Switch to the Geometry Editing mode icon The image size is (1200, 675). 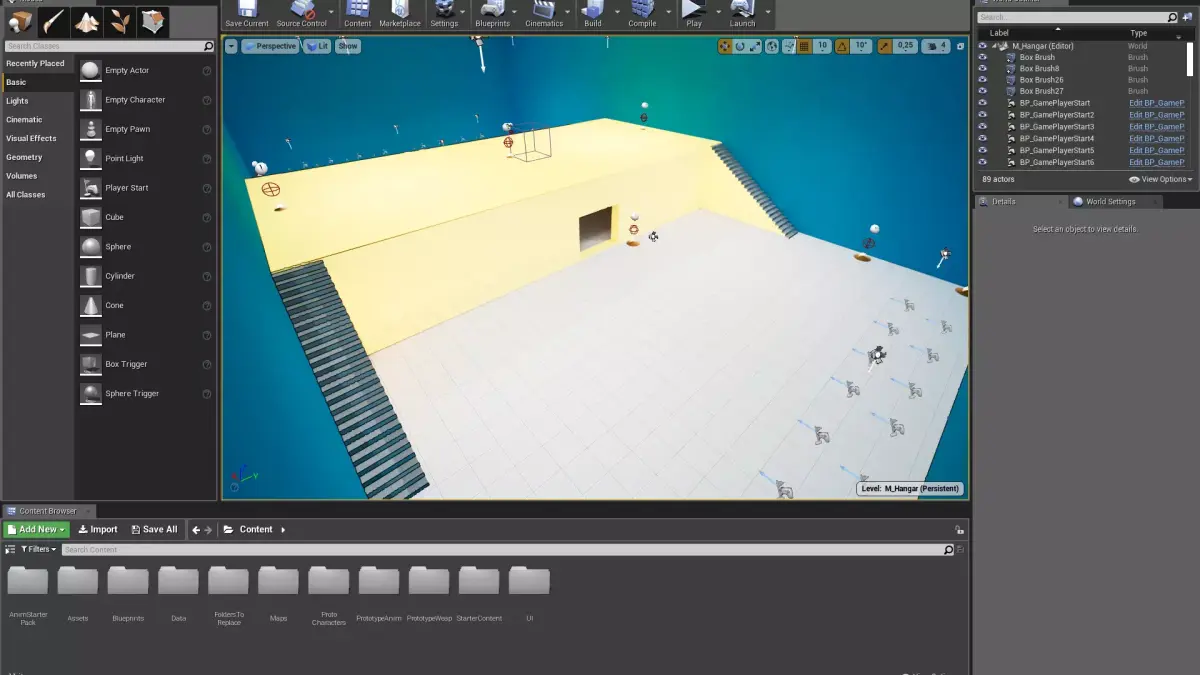click(153, 21)
